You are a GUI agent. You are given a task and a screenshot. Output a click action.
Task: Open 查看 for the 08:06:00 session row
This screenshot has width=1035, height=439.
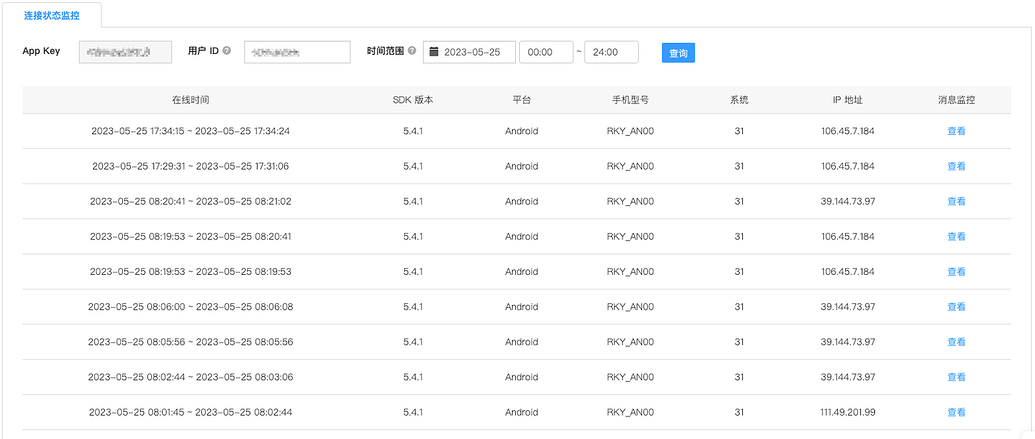[x=956, y=306]
